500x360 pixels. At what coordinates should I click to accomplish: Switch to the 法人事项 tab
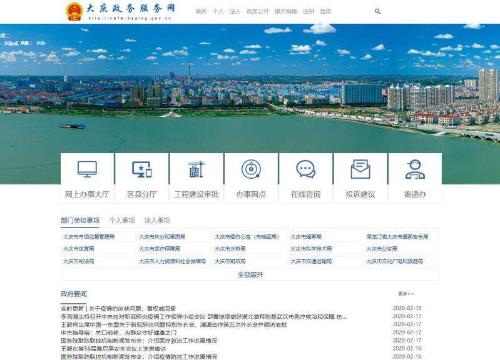(x=157, y=220)
